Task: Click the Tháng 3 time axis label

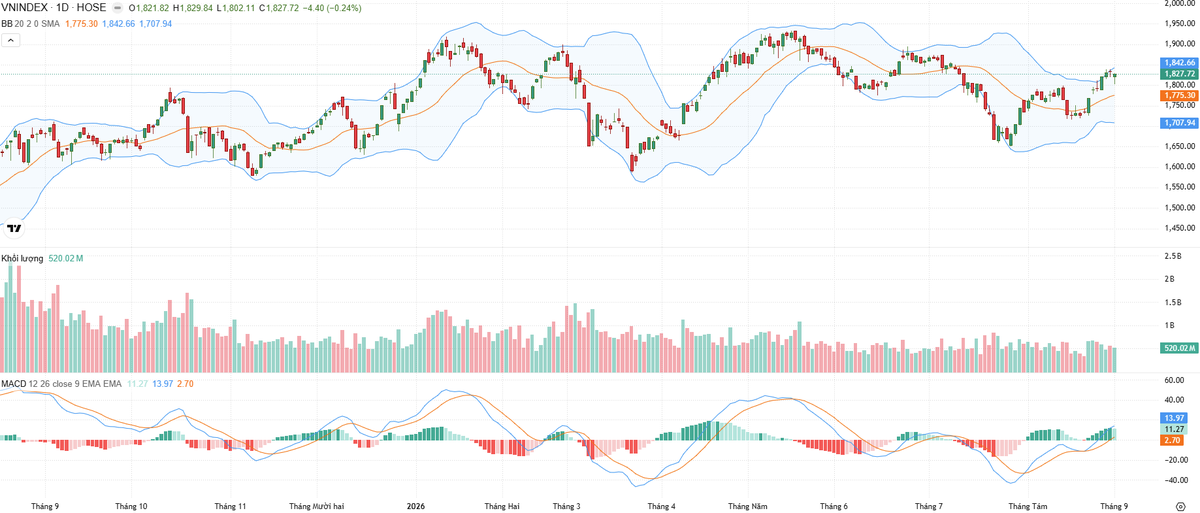Action: coord(567,507)
